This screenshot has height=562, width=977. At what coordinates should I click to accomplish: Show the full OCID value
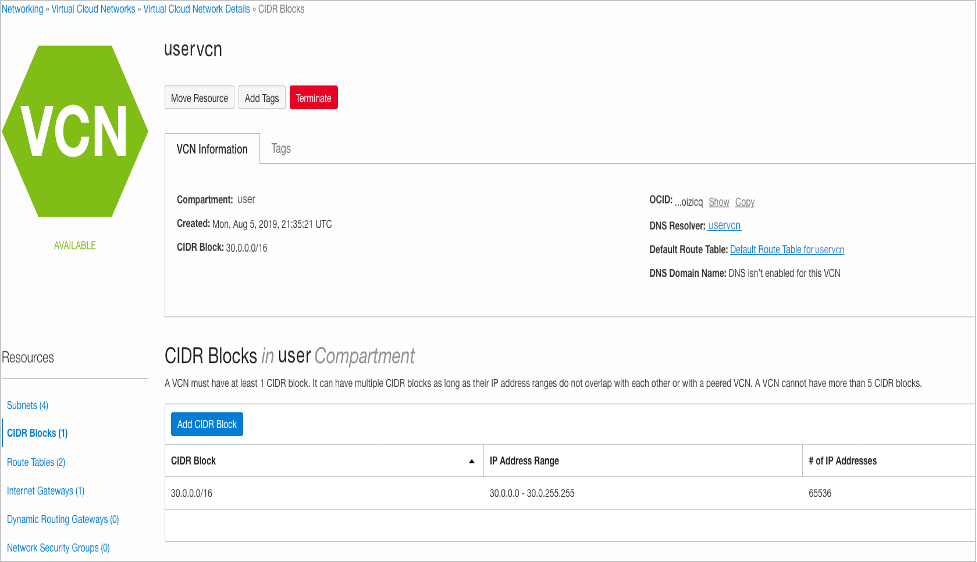[719, 202]
